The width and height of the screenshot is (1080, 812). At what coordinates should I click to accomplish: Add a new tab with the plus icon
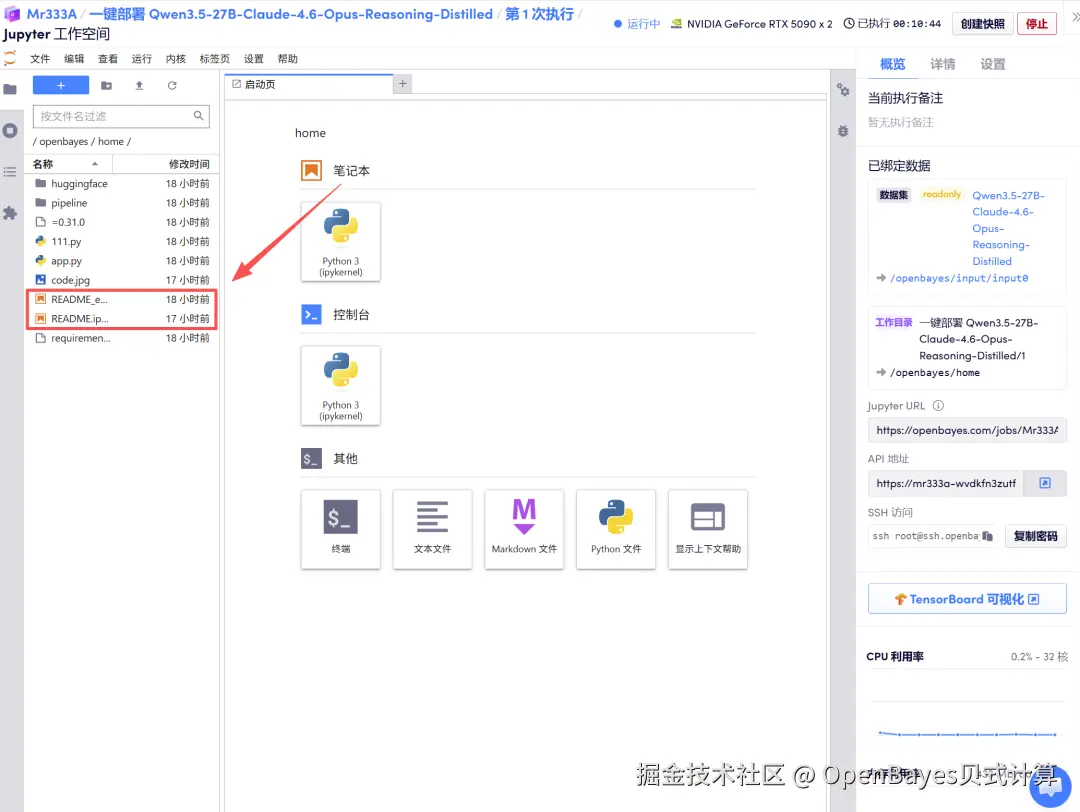click(403, 83)
